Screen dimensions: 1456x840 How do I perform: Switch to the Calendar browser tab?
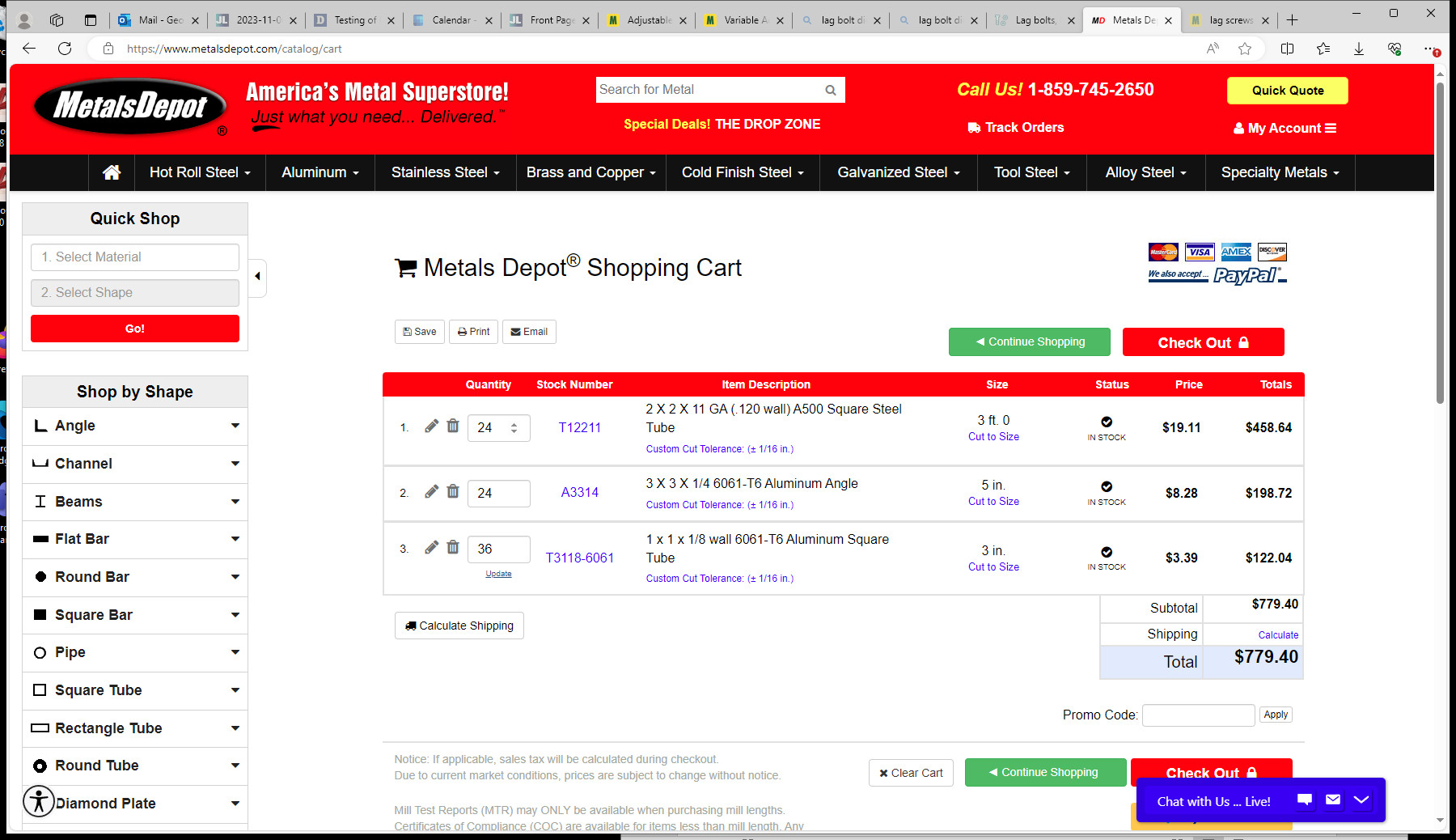(x=451, y=20)
